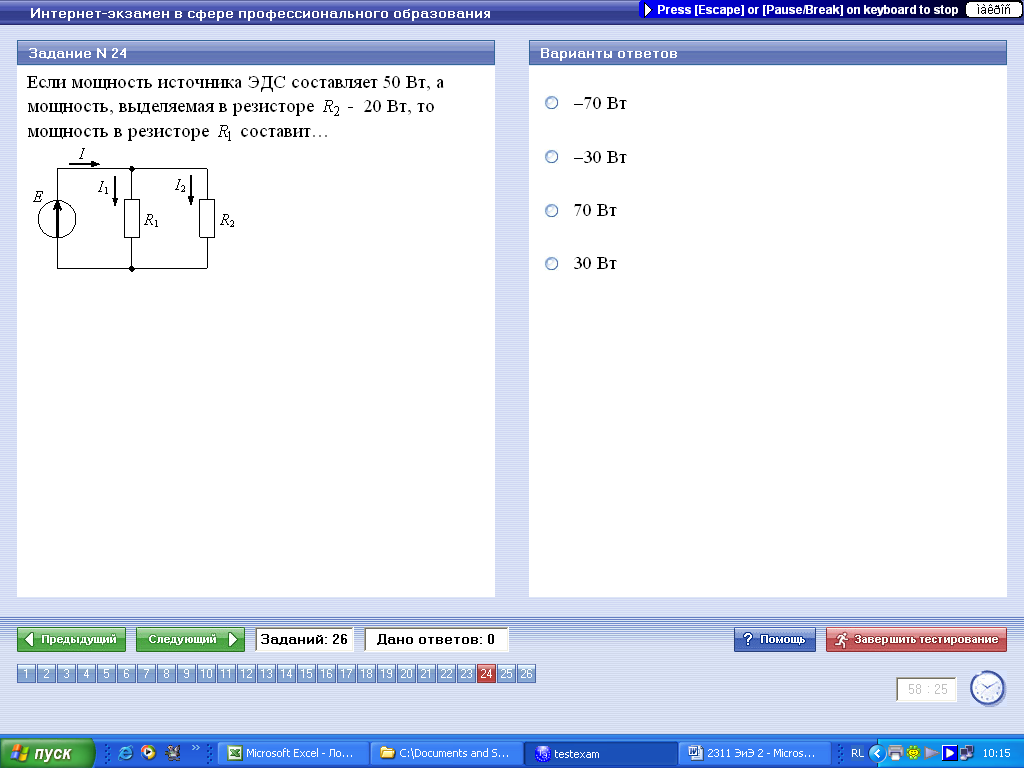This screenshot has width=1024, height=768.
Task: Click the network computers tray icon
Action: coord(967,754)
